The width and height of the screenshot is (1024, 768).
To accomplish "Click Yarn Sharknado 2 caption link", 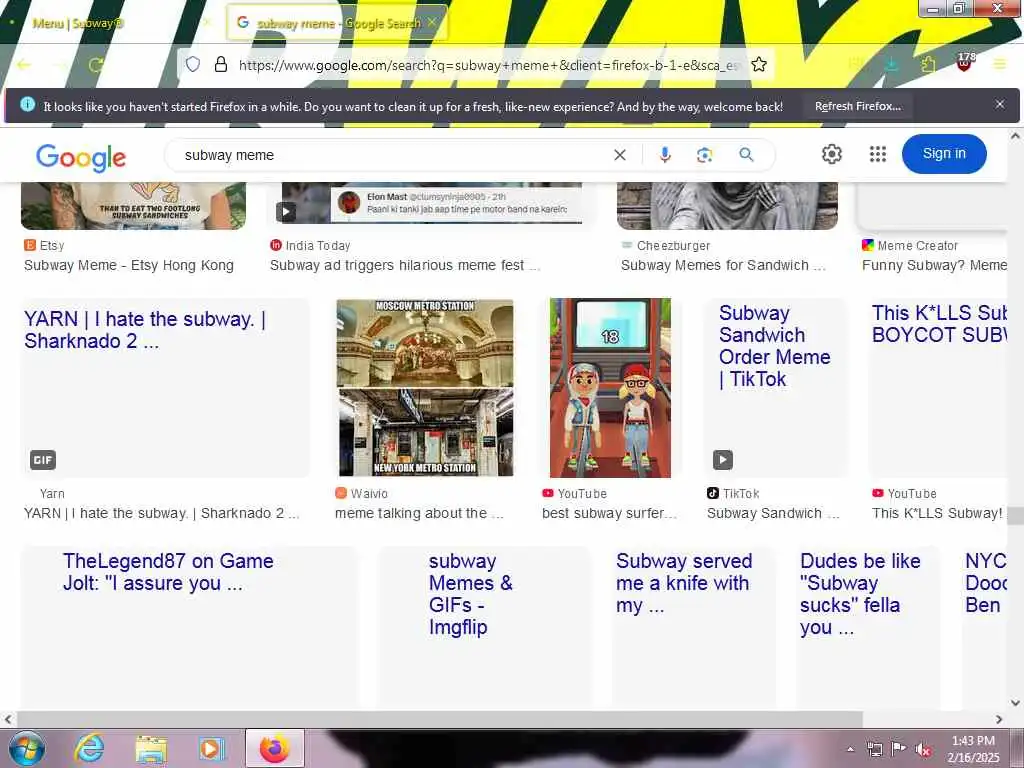I will coord(161,513).
